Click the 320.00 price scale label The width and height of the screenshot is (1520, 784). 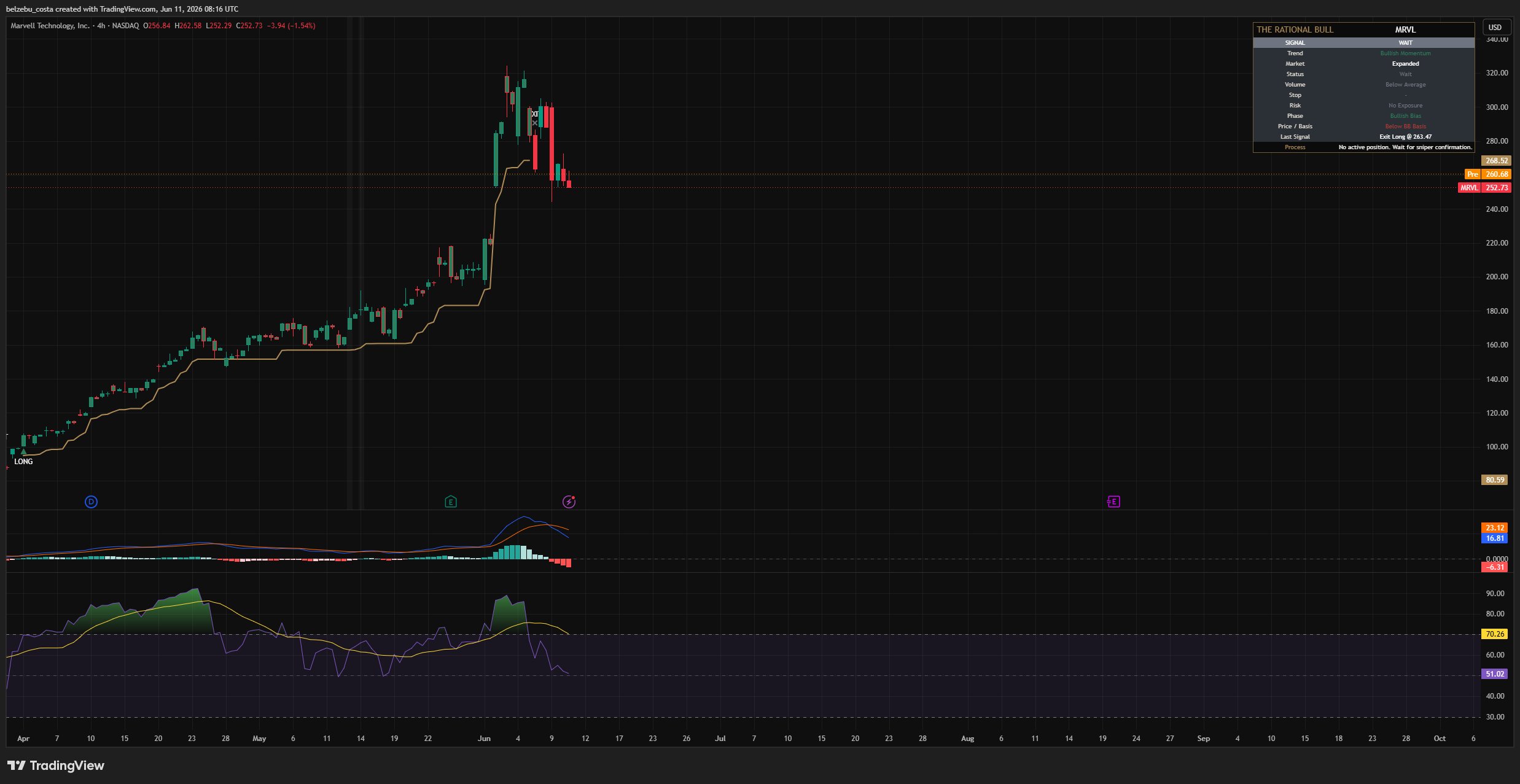tap(1497, 73)
